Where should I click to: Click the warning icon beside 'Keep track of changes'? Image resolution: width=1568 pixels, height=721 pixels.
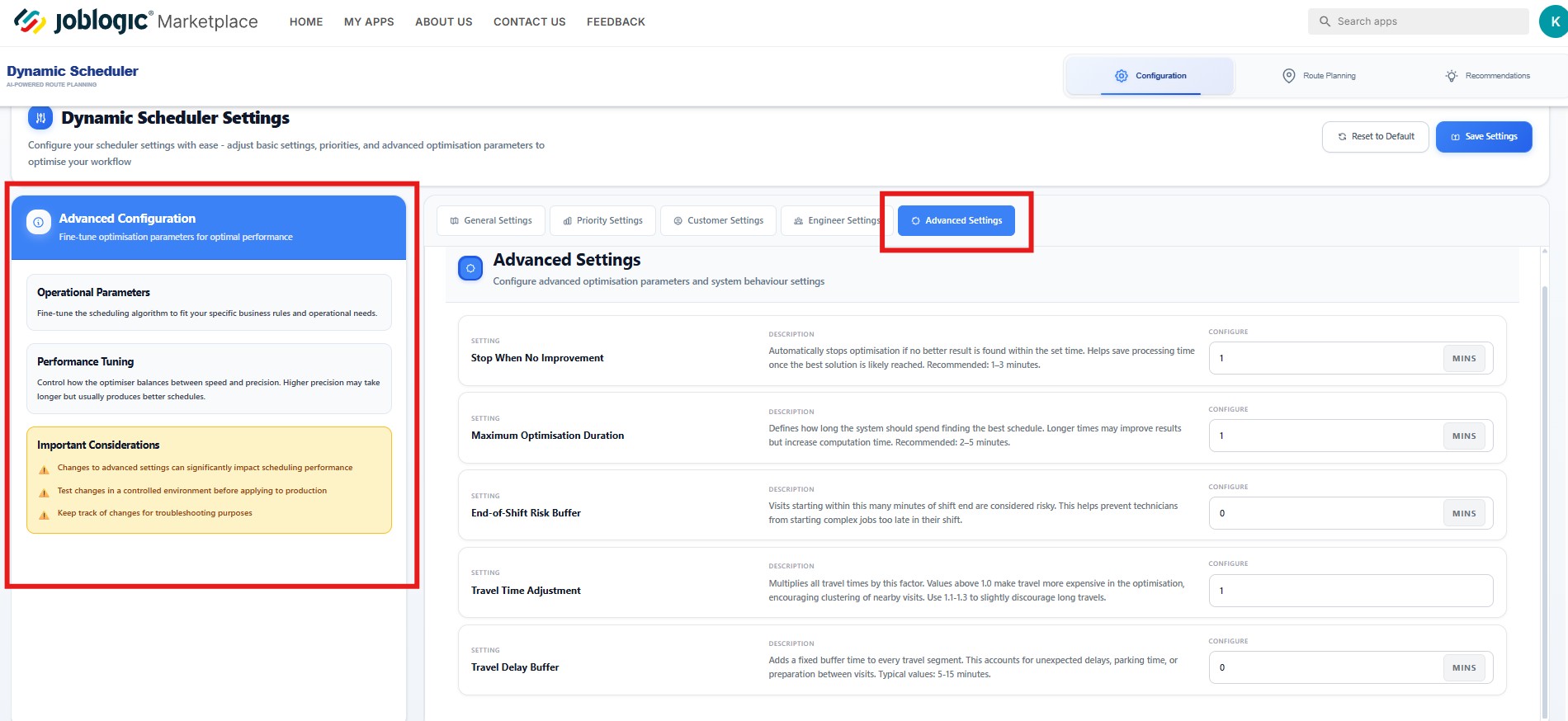[x=45, y=515]
